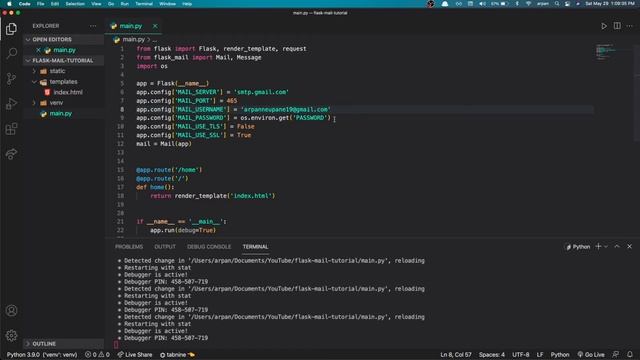The image size is (640, 360).
Task: Close the main.py editor tab
Action: [x=155, y=26]
